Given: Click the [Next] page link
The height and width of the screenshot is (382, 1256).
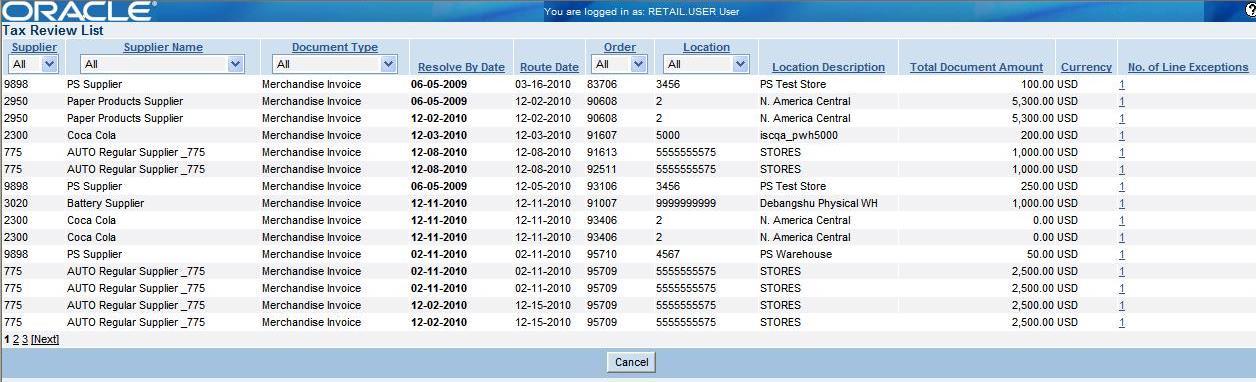Looking at the screenshot, I should click(x=45, y=340).
